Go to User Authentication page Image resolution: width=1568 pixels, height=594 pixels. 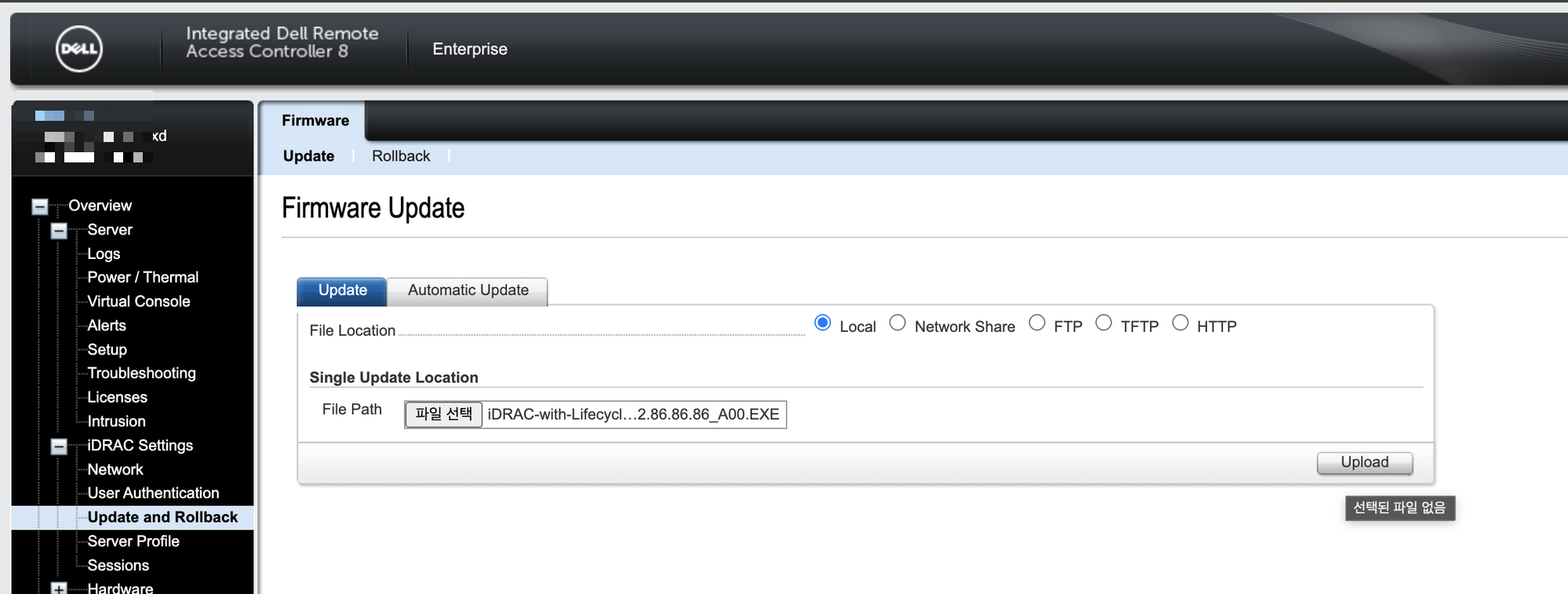tap(153, 494)
